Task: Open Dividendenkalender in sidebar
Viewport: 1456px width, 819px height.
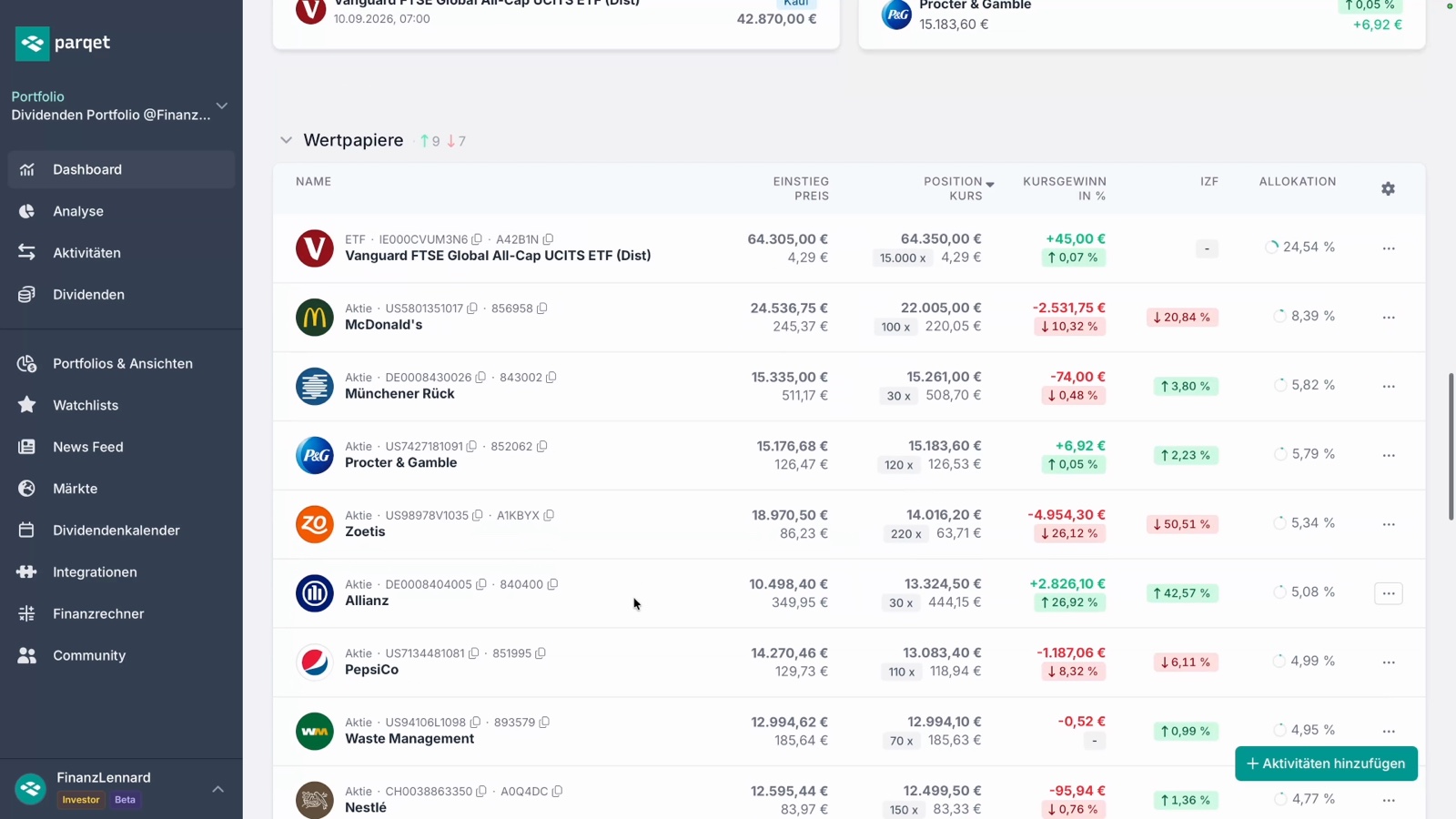Action: pyautogui.click(x=121, y=531)
